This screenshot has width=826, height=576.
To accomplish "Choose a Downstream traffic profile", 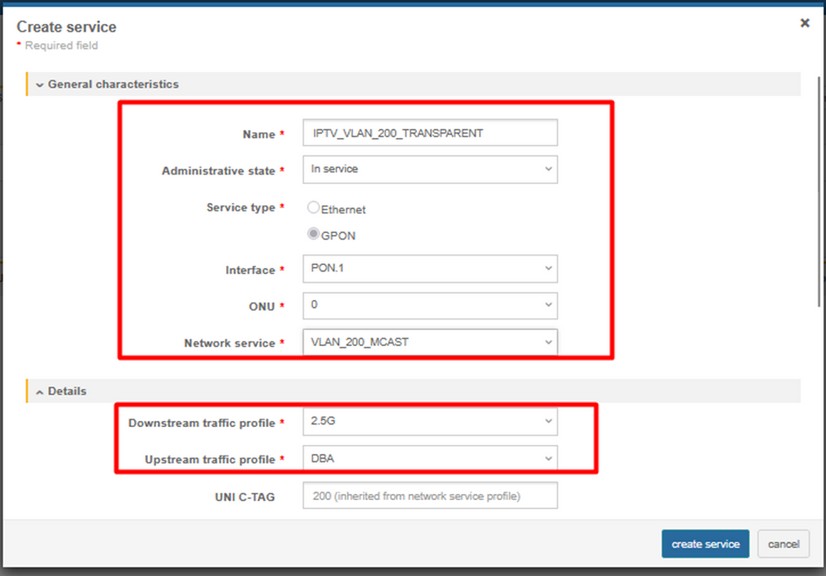I will (x=430, y=423).
